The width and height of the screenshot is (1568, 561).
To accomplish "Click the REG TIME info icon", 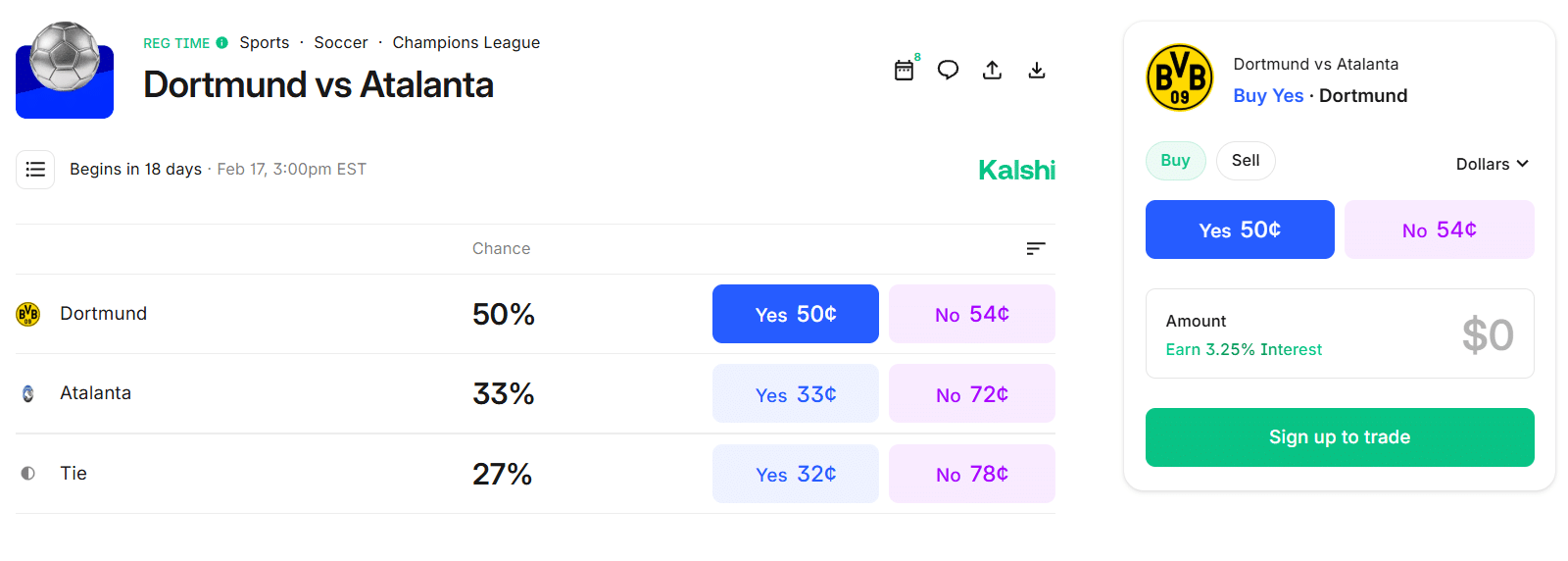I will click(x=222, y=43).
